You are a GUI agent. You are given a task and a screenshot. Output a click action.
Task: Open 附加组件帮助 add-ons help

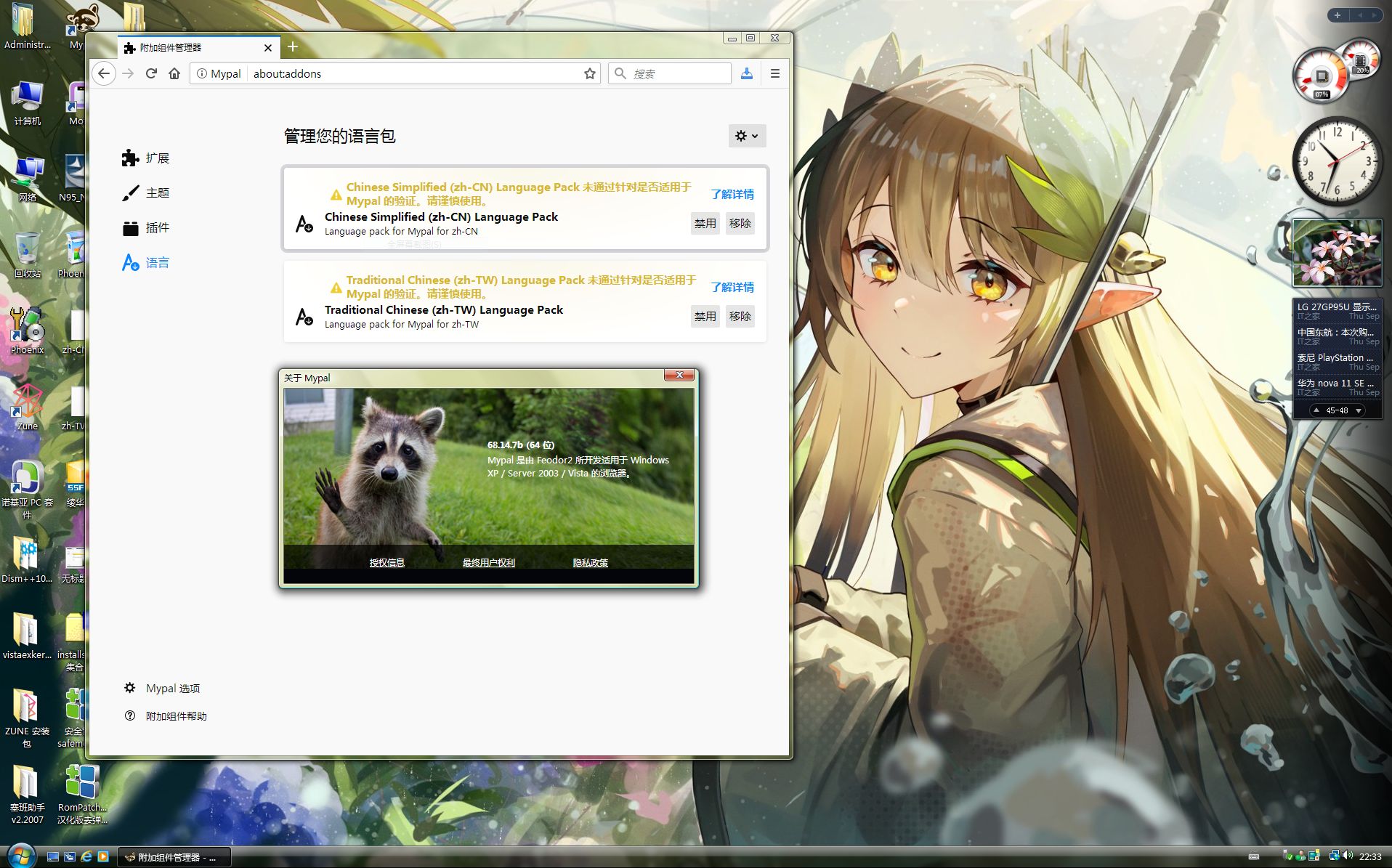[166, 715]
